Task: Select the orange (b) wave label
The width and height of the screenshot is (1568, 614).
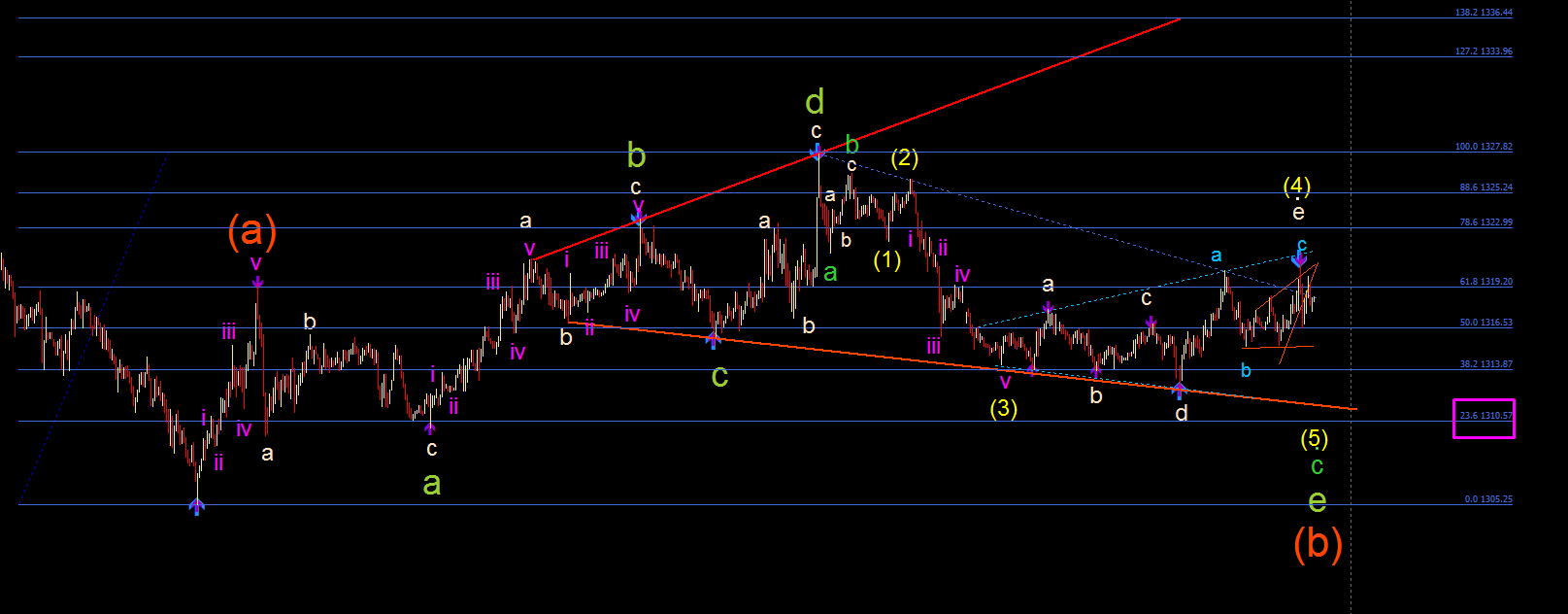Action: point(1318,543)
